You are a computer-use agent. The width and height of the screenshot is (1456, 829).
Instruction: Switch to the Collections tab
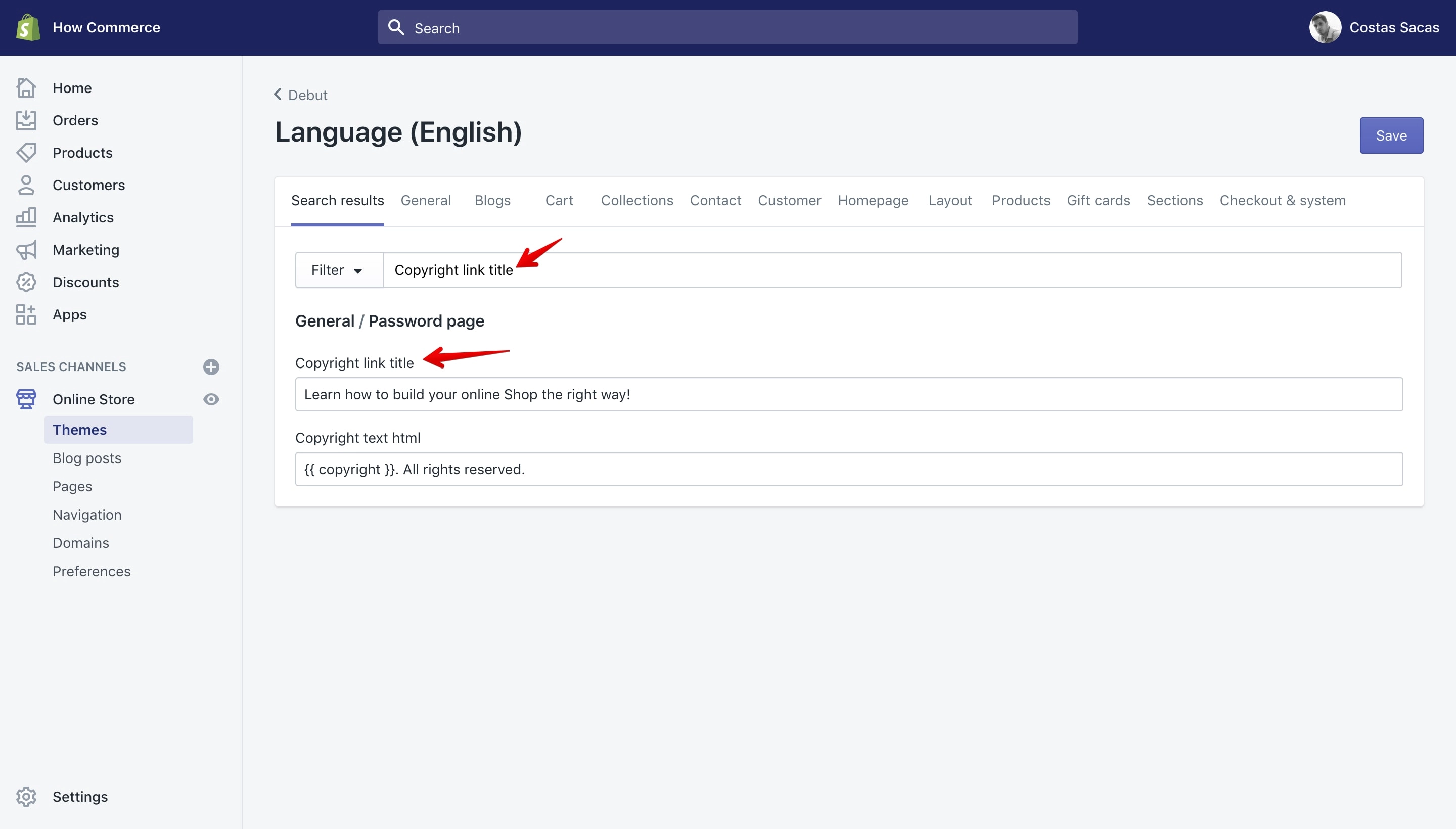click(x=636, y=200)
